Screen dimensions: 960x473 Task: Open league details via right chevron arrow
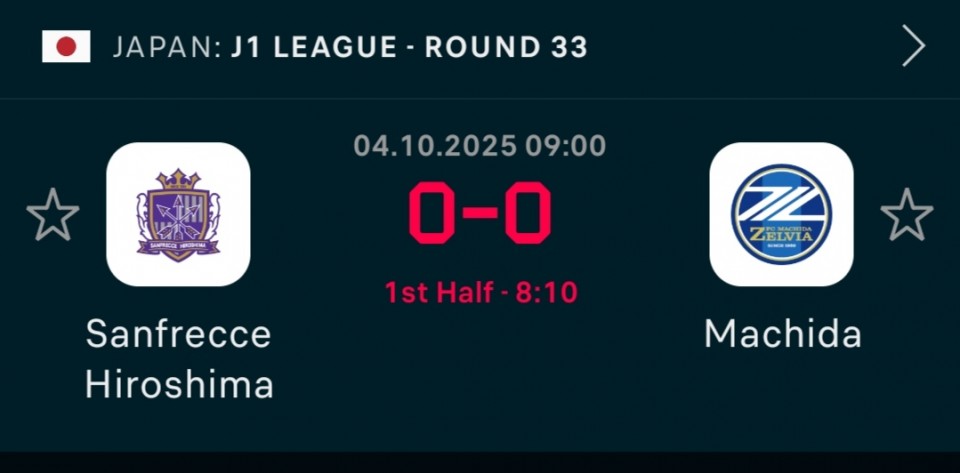click(x=913, y=46)
